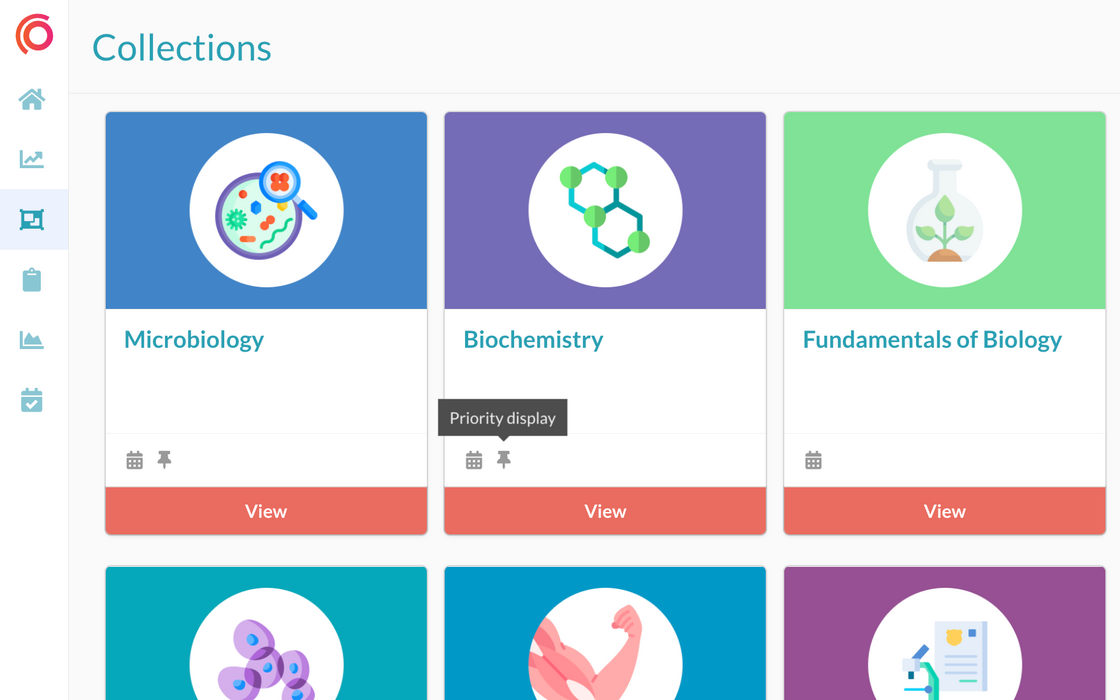Open the clipboard sidebar icon
This screenshot has height=700, width=1120.
[x=32, y=280]
